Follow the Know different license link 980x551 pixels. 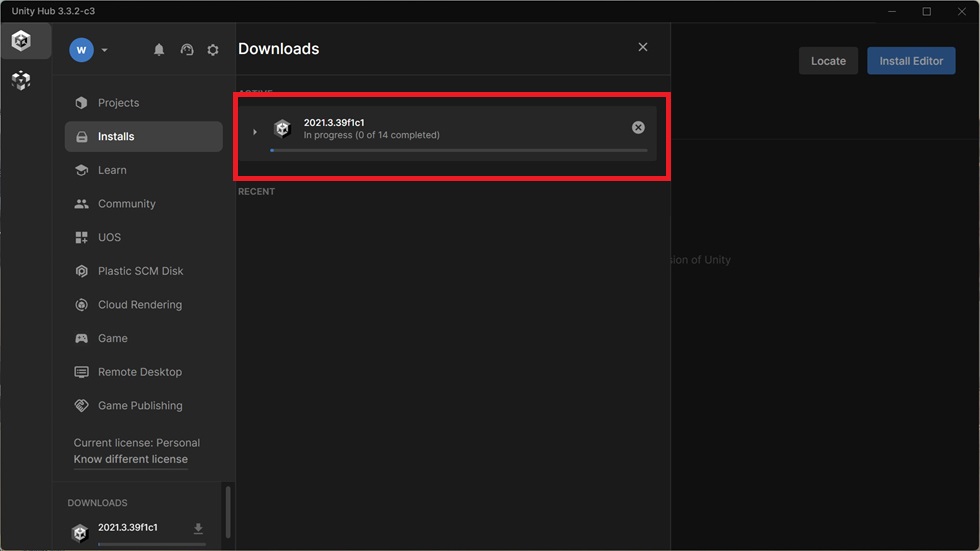[x=131, y=459]
